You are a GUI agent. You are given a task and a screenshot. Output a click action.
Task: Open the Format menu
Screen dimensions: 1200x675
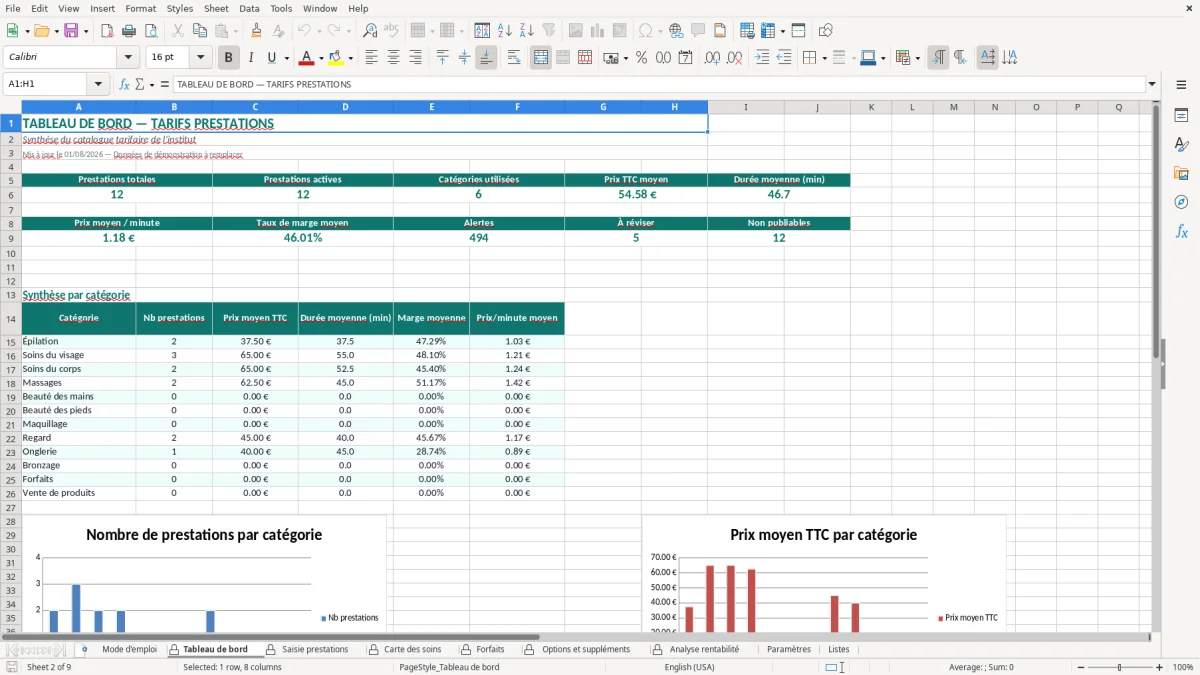pos(140,8)
